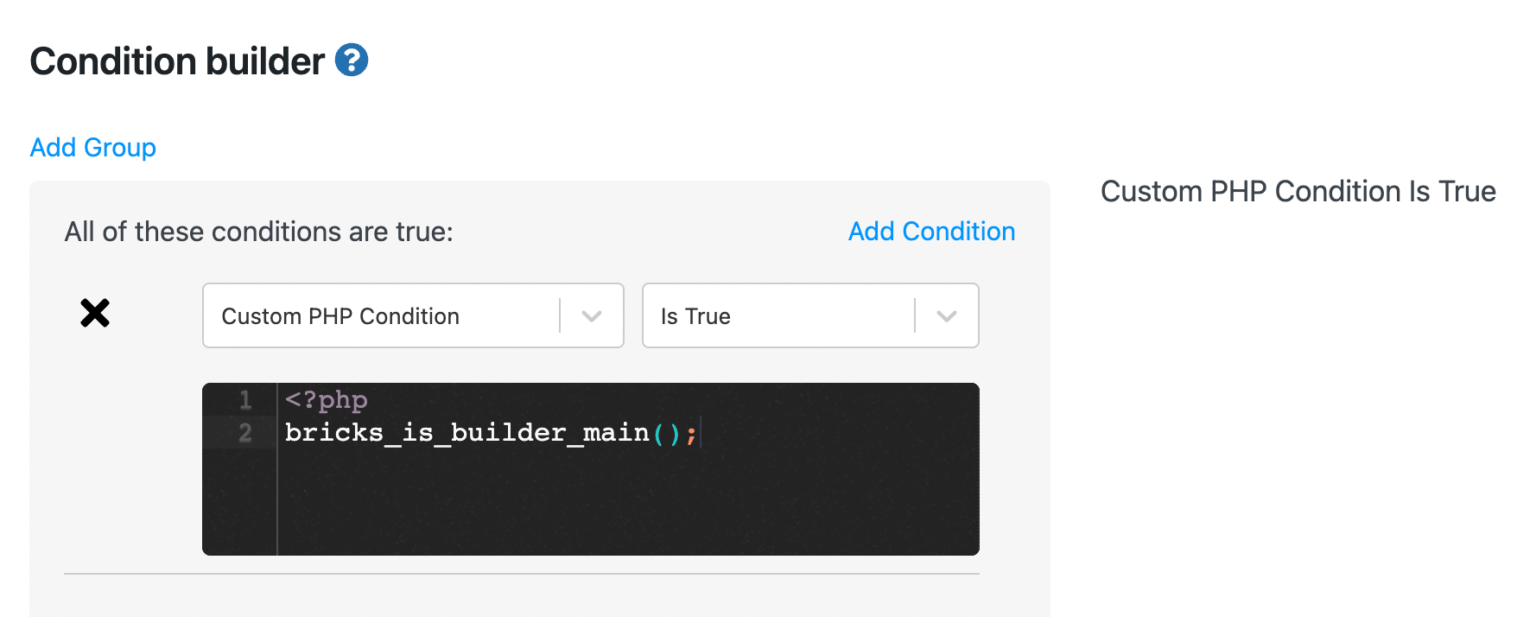The image size is (1536, 617).
Task: Open the Is True comparison dropdown
Action: [810, 315]
